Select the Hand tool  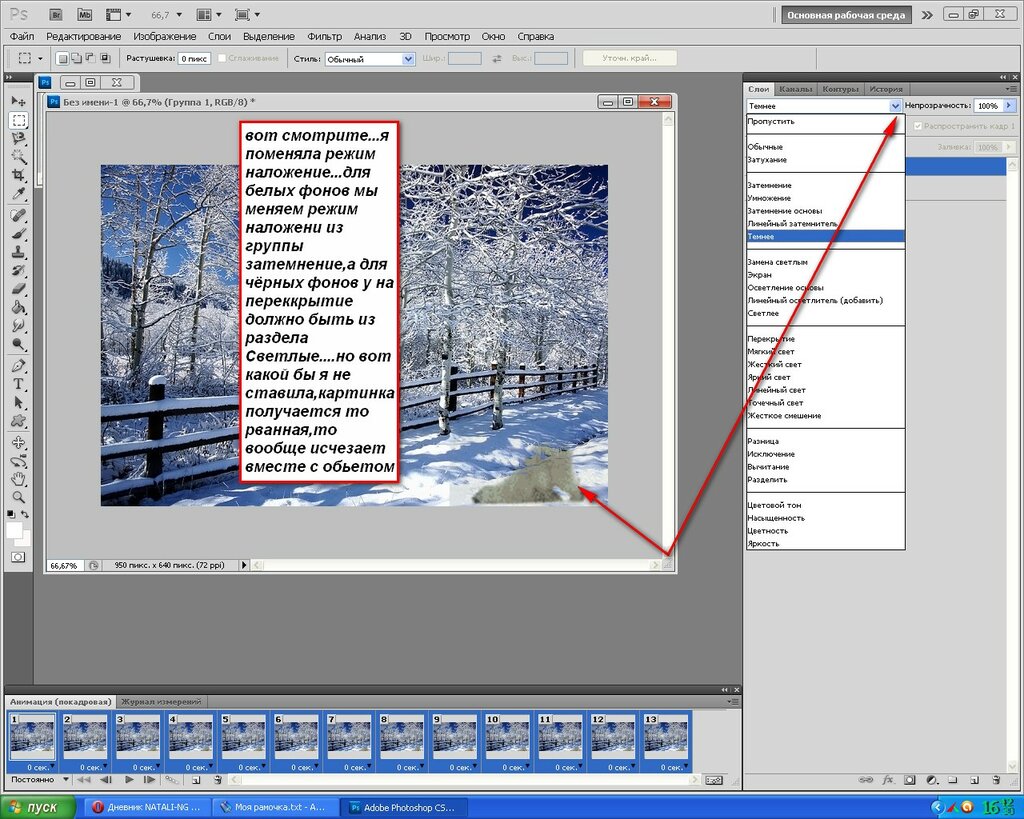coord(18,479)
